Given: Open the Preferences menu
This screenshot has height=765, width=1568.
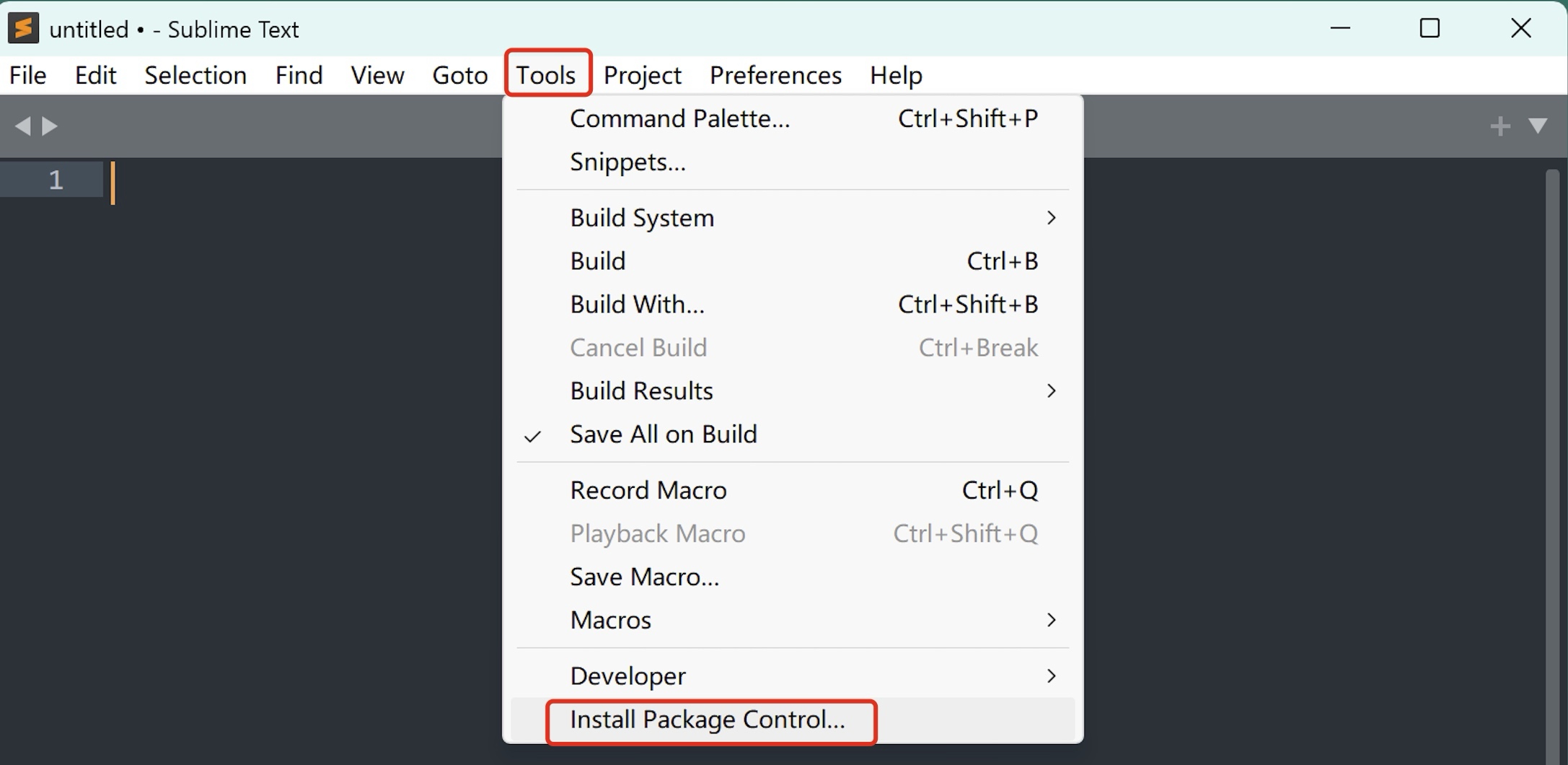Looking at the screenshot, I should coord(775,75).
